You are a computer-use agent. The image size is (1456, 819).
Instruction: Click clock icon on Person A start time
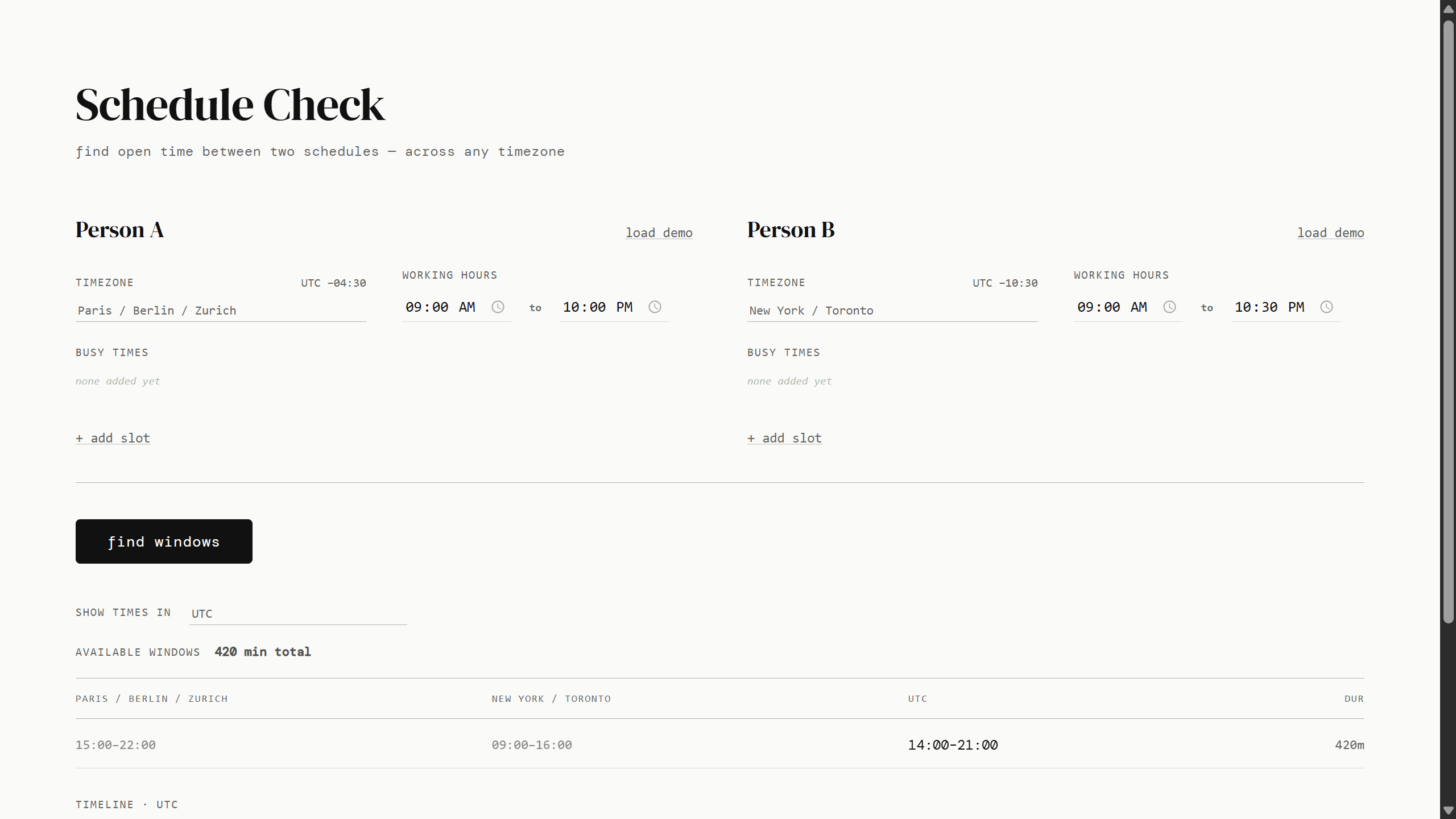(x=498, y=307)
